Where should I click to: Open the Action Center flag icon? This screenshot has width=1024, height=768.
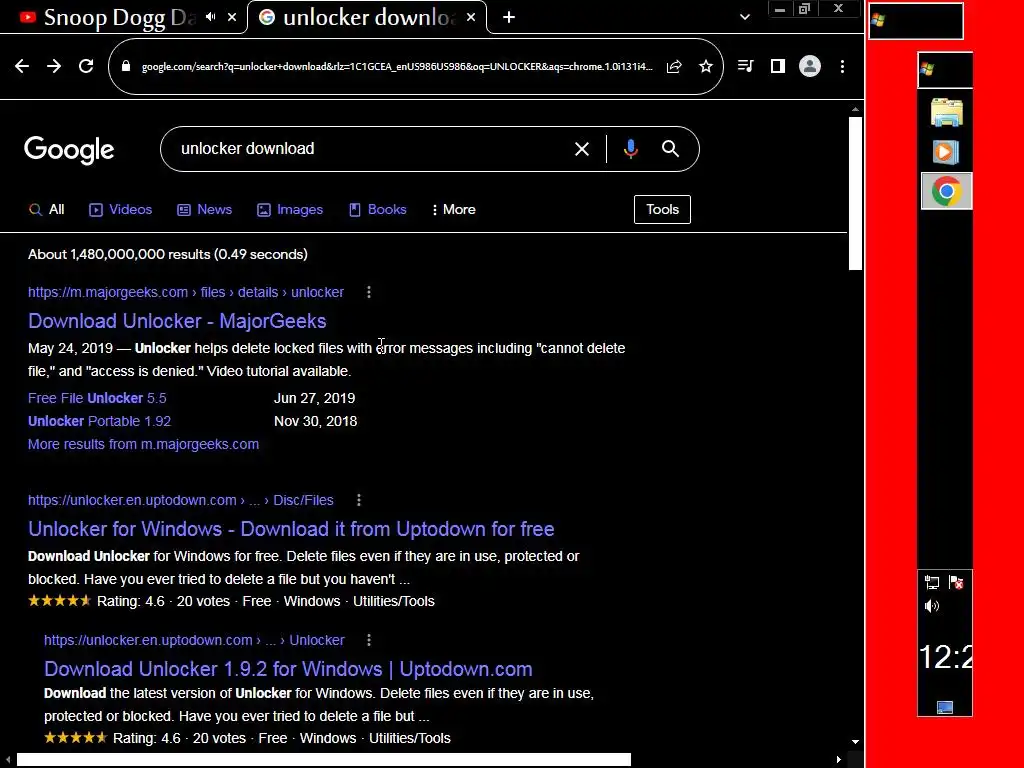[x=957, y=582]
